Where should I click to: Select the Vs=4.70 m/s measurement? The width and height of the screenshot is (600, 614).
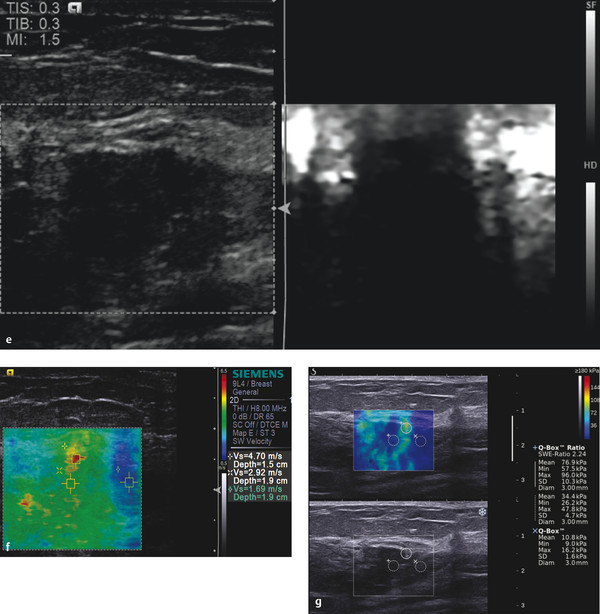[x=258, y=453]
